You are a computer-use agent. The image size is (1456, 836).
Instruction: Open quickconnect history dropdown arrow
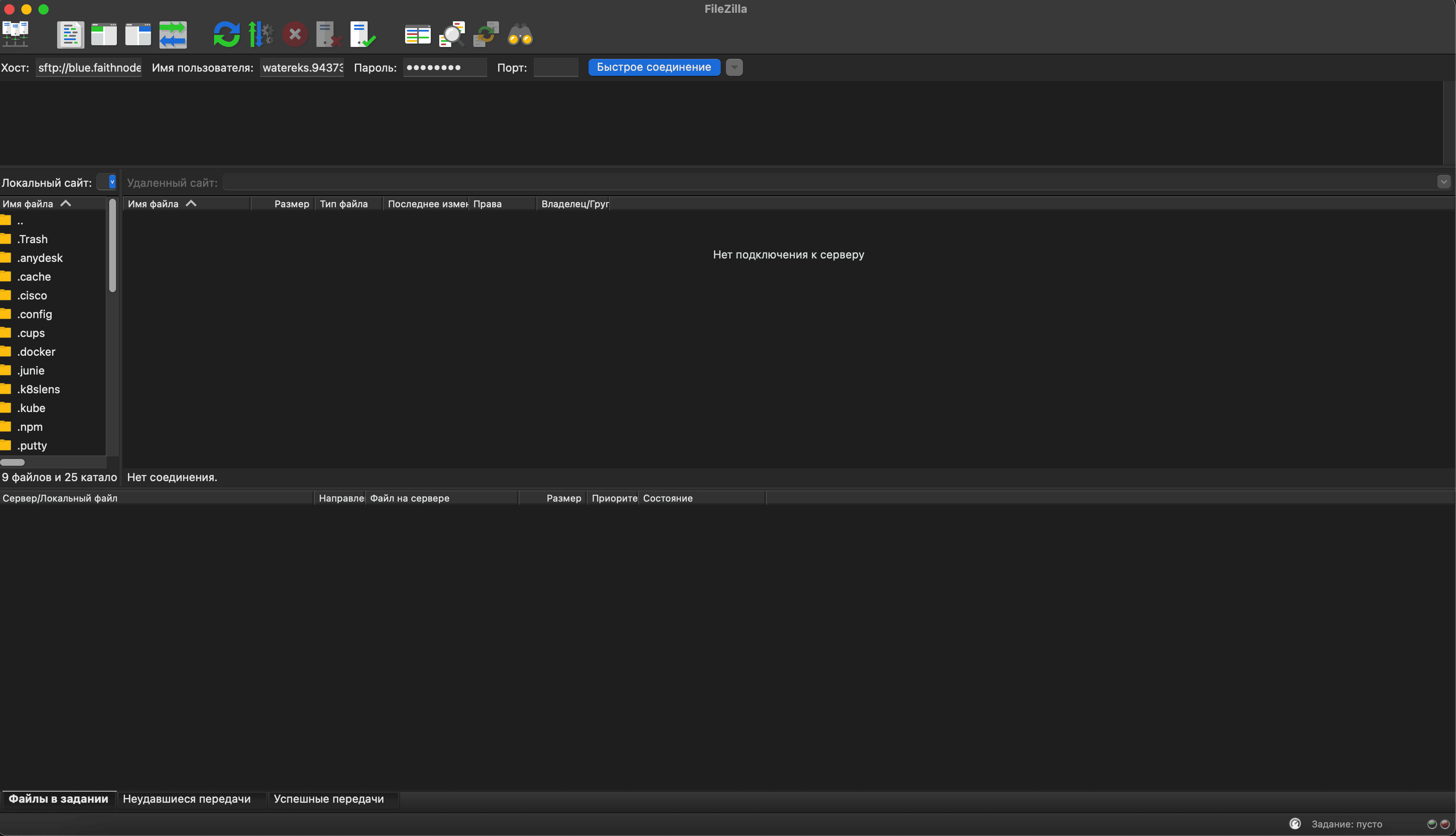click(734, 67)
